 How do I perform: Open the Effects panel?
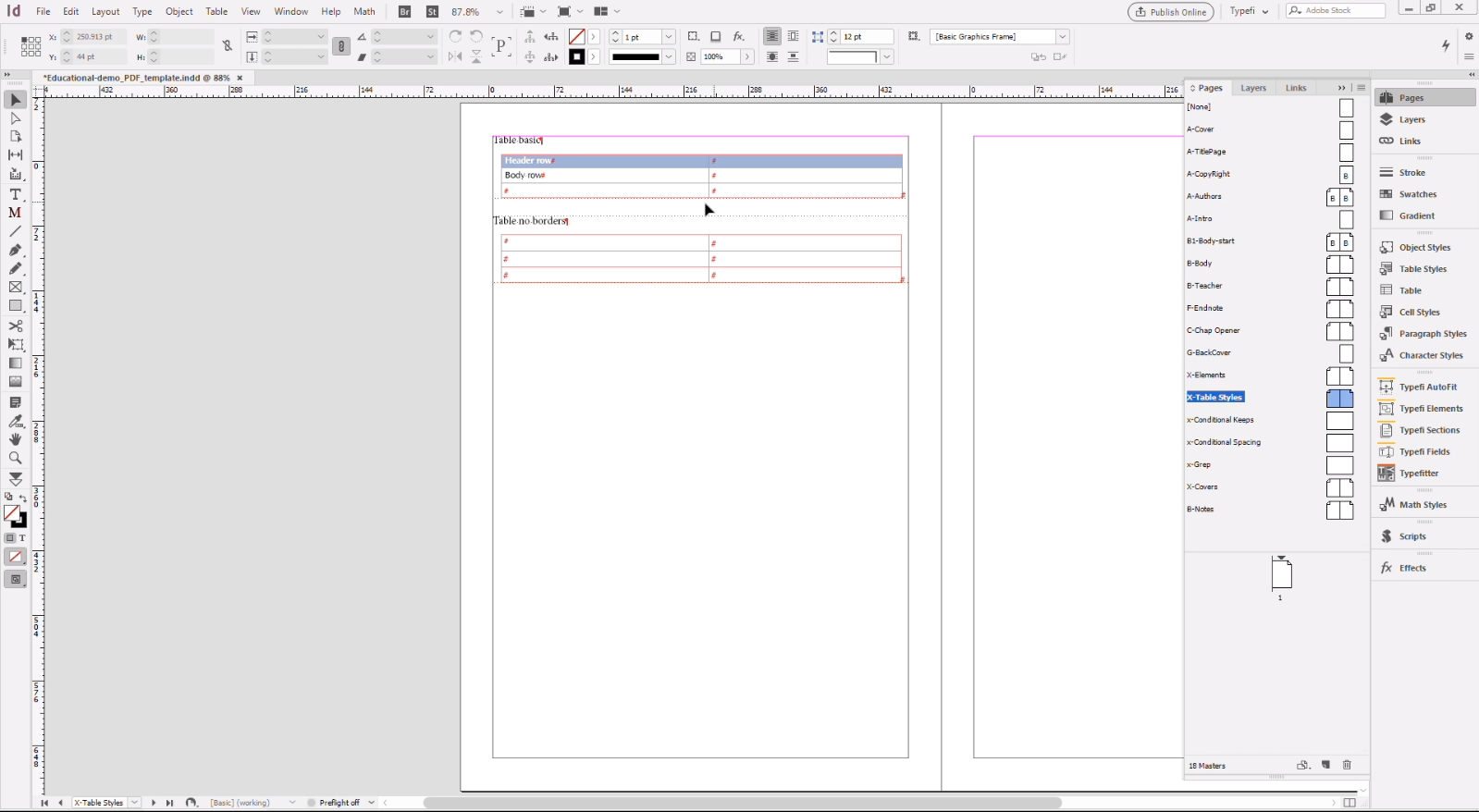pyautogui.click(x=1412, y=568)
